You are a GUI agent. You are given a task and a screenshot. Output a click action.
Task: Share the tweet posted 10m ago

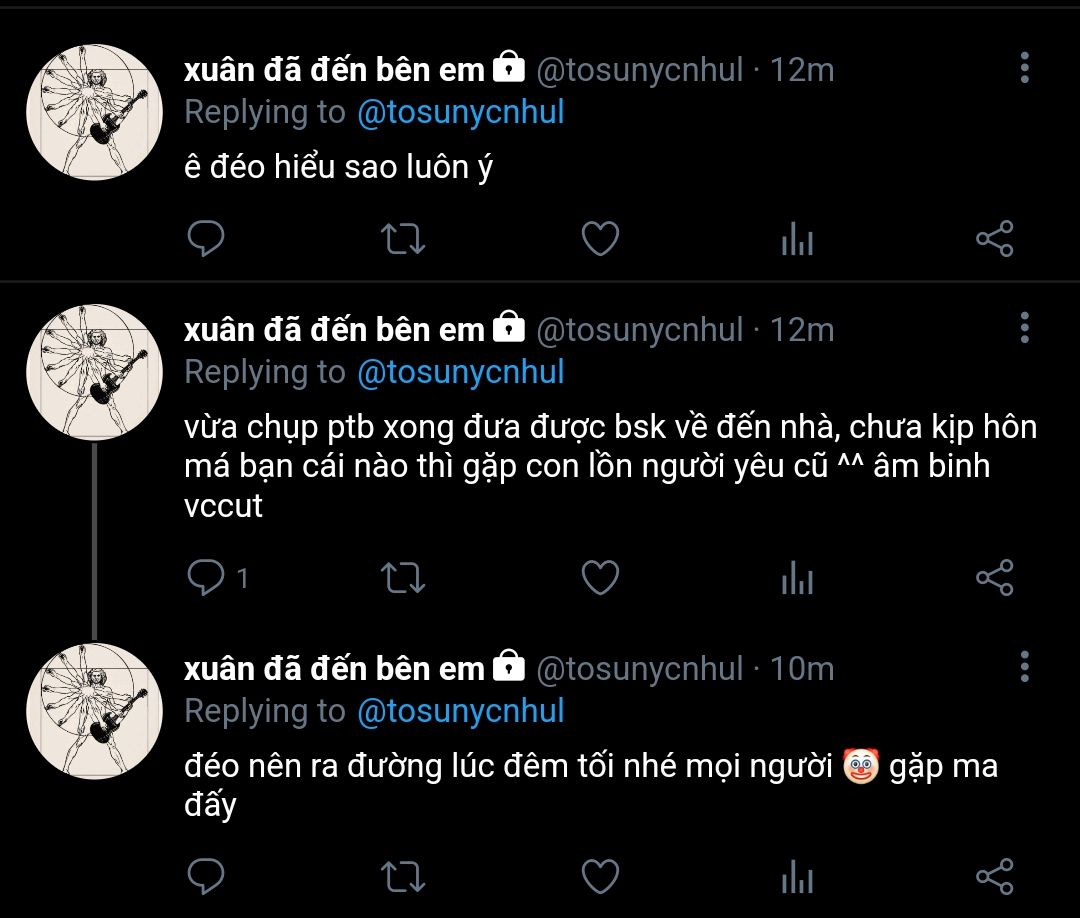[x=994, y=876]
